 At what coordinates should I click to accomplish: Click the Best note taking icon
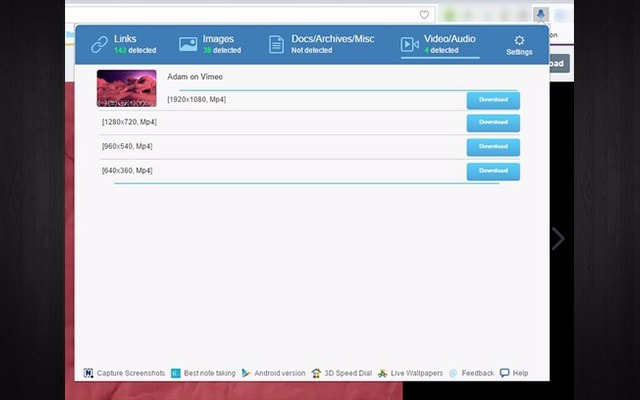(175, 373)
